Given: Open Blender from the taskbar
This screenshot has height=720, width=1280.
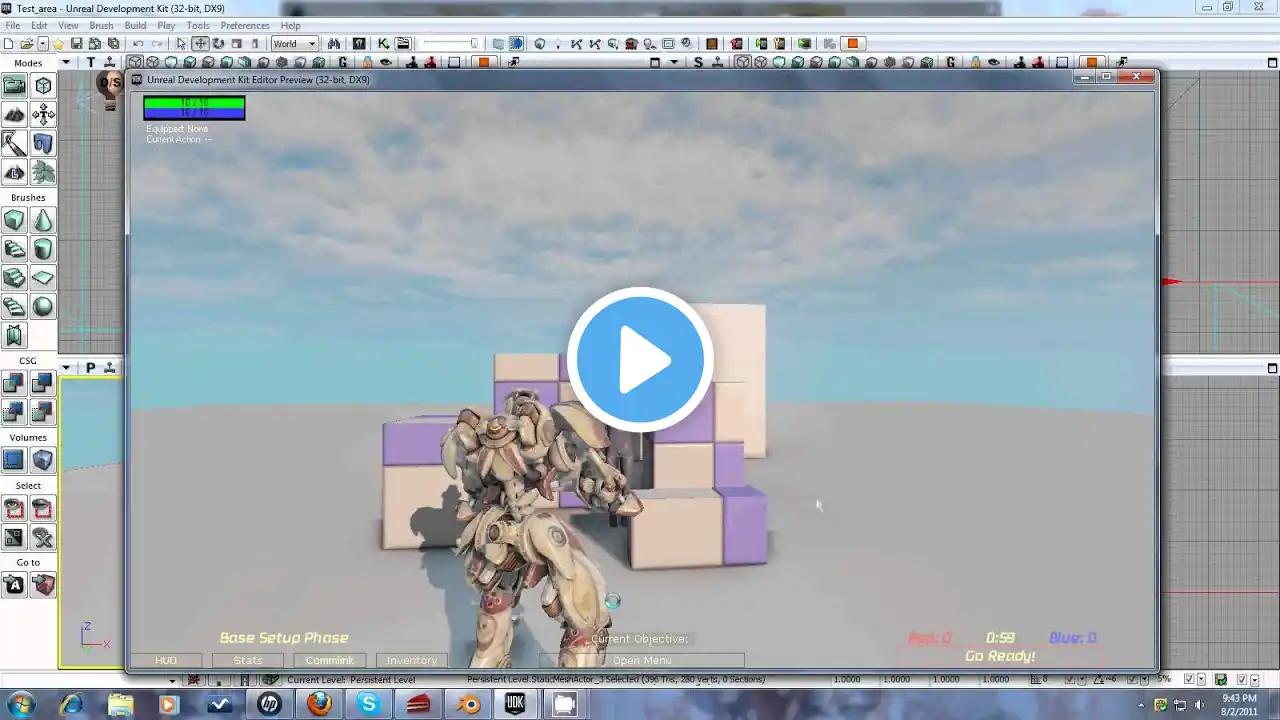Looking at the screenshot, I should [x=468, y=705].
